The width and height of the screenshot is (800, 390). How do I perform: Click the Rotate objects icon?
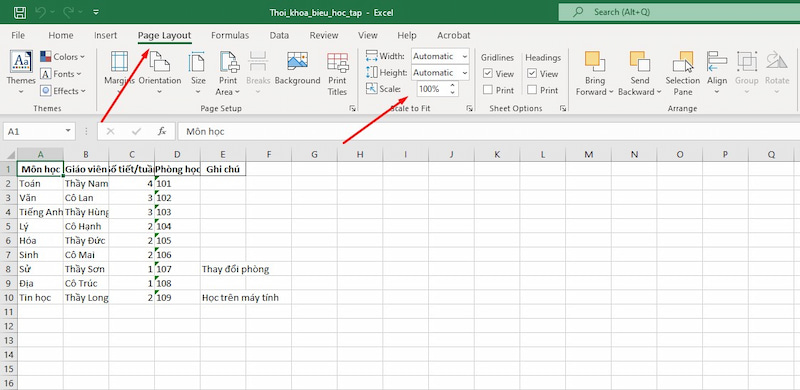pyautogui.click(x=777, y=61)
